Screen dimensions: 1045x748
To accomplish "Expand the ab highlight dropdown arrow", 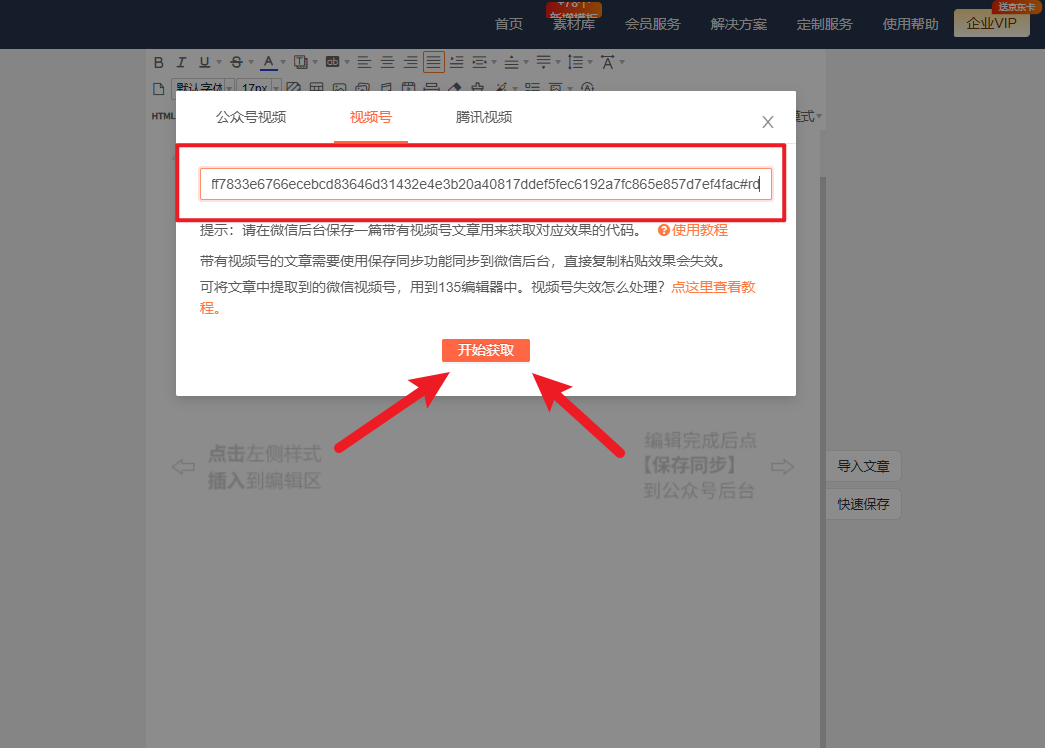I will click(347, 62).
